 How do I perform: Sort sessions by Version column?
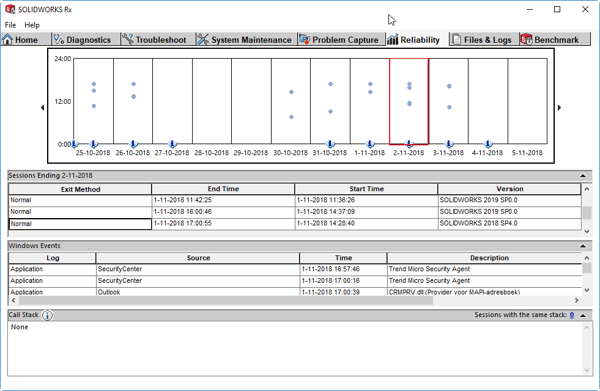coord(510,189)
